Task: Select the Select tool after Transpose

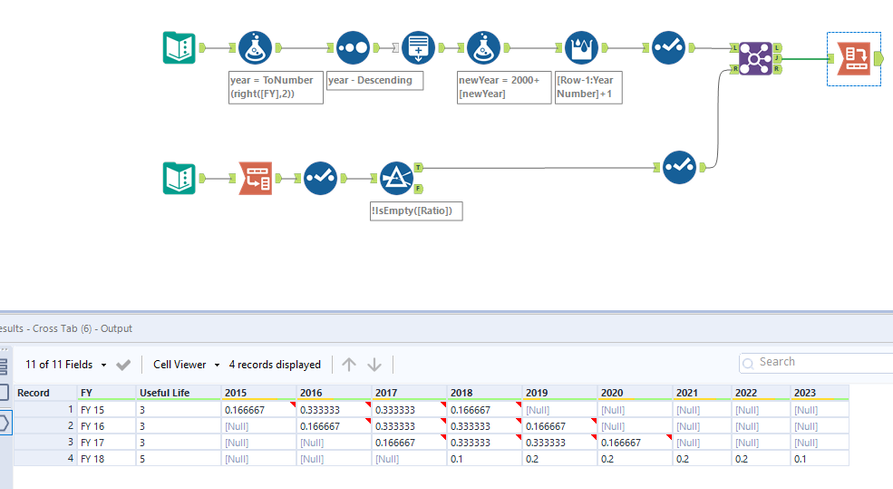Action: (320, 178)
